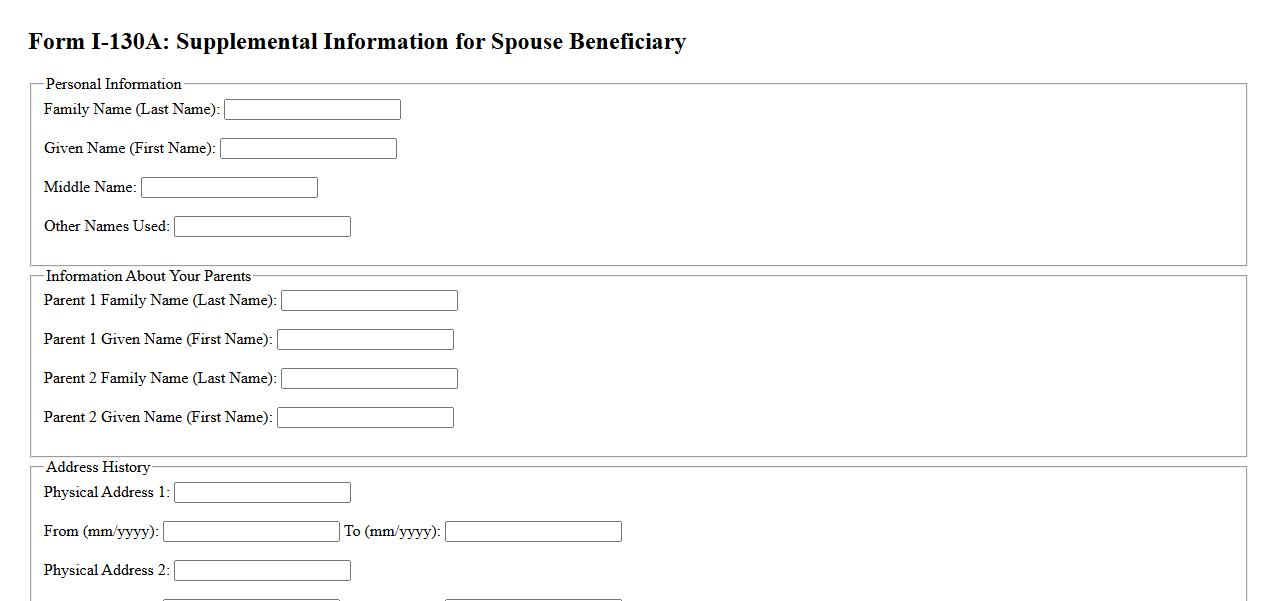Click the Personal Information section legend

114,84
